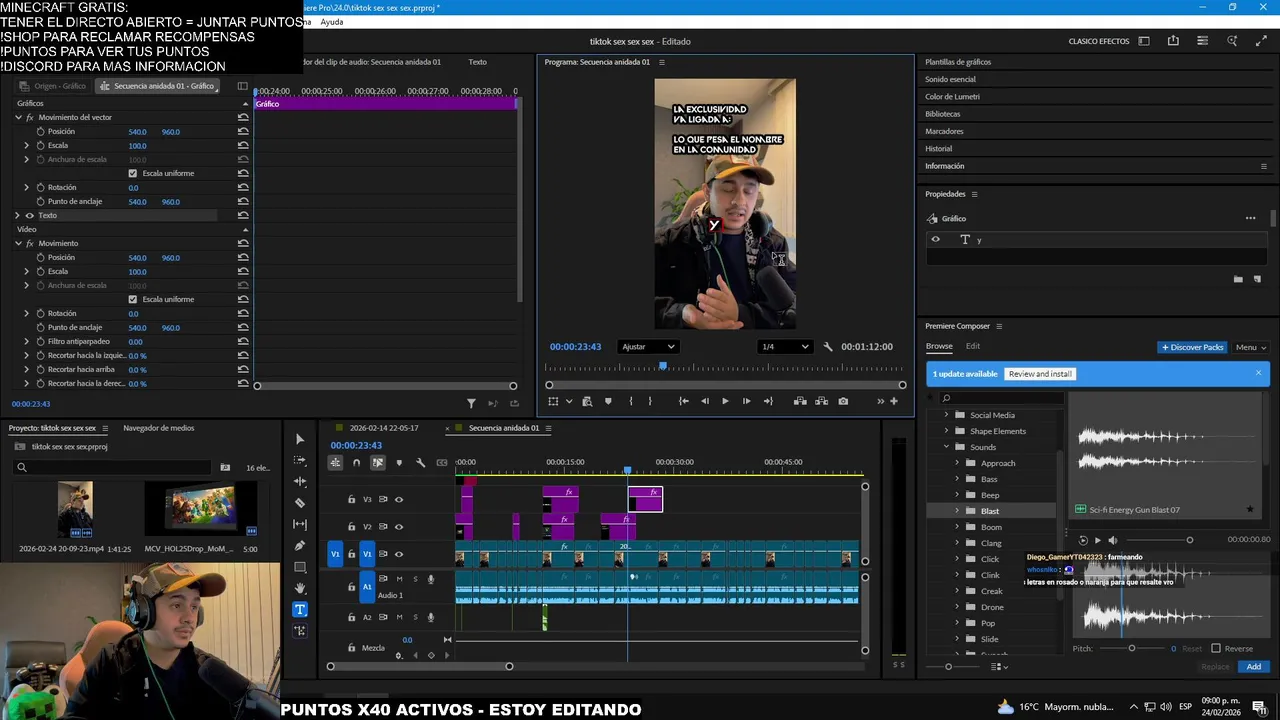This screenshot has height=720, width=1280.
Task: Click Go to Out point in Program monitor
Action: [x=768, y=401]
